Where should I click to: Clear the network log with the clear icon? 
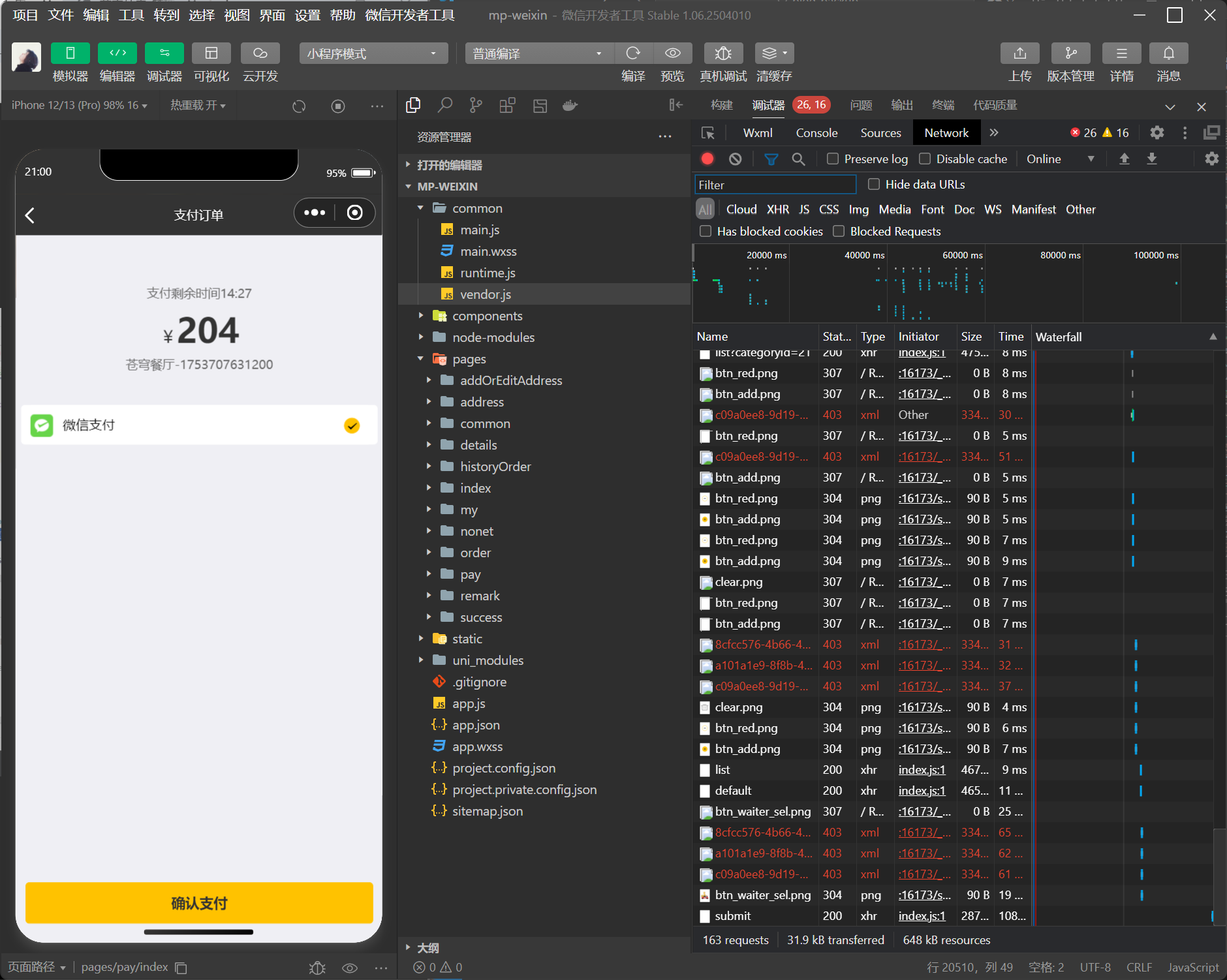[x=736, y=159]
